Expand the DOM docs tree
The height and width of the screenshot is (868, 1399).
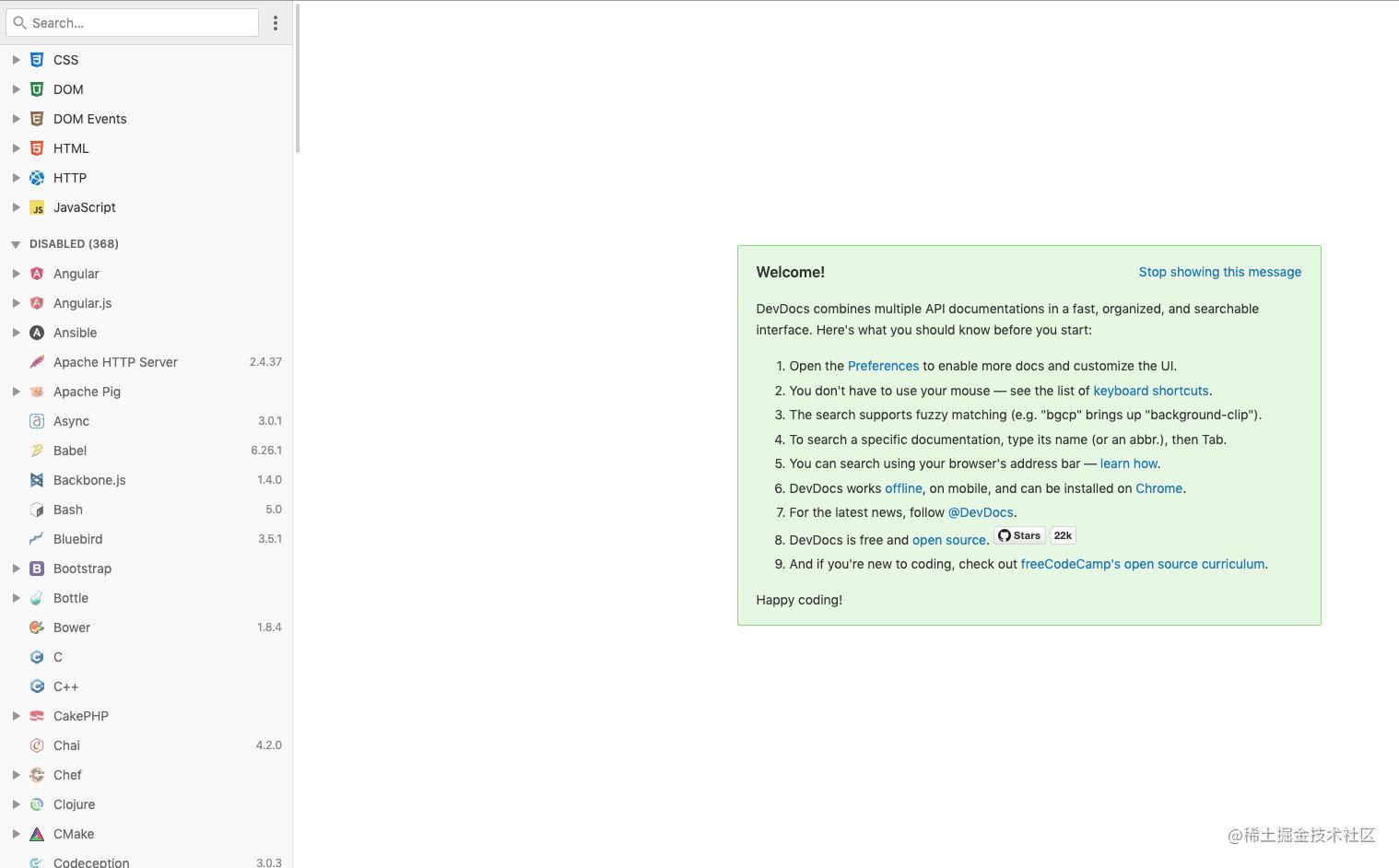16,89
